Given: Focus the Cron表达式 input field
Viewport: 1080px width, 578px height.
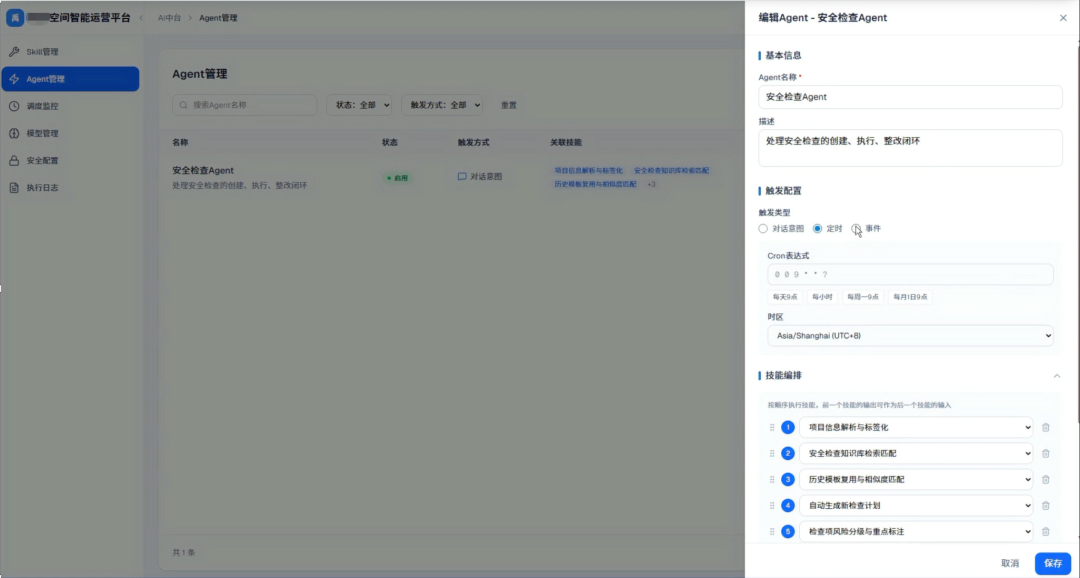Looking at the screenshot, I should tap(910, 274).
